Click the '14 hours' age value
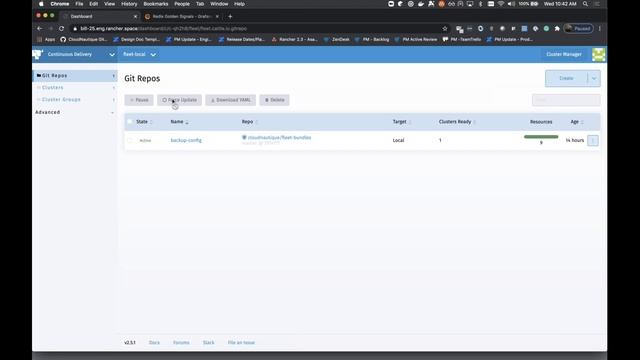This screenshot has height=360, width=640. (575, 140)
